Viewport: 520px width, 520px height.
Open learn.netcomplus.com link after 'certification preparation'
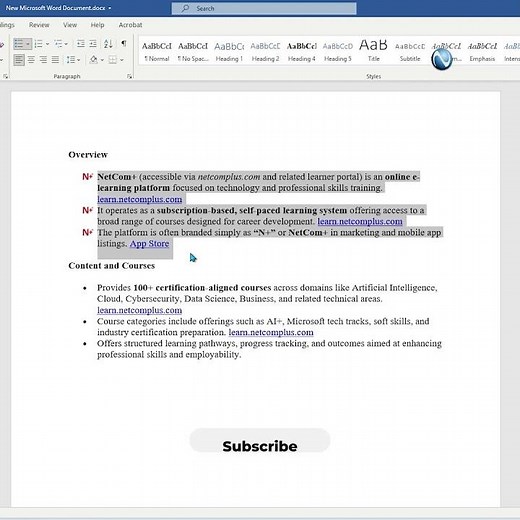click(271, 332)
